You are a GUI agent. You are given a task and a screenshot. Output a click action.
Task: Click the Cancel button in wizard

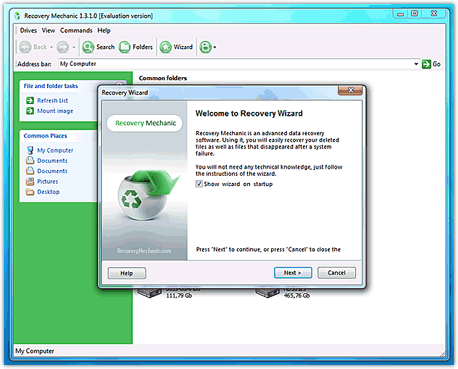click(x=336, y=273)
